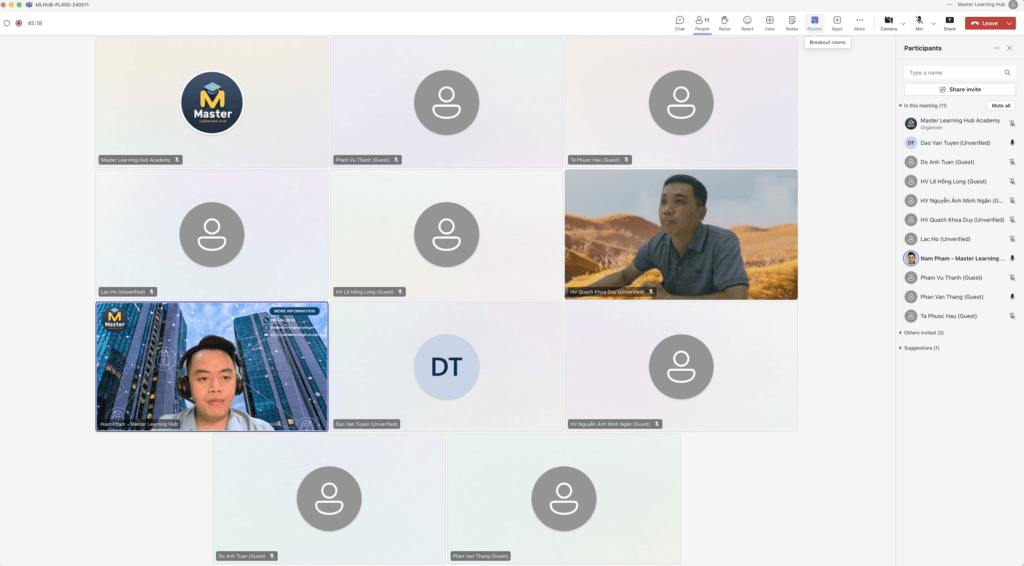The height and width of the screenshot is (566, 1024).
Task: Select Nam Pham in participants list
Action: point(959,259)
